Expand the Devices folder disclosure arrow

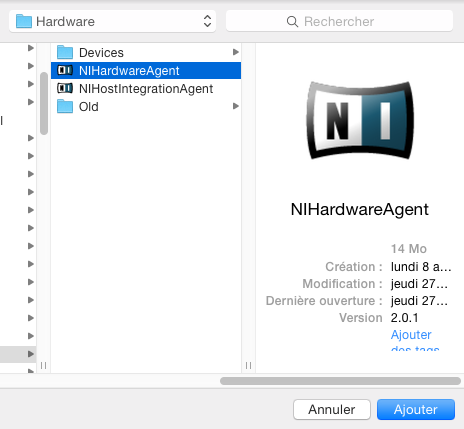click(236, 52)
